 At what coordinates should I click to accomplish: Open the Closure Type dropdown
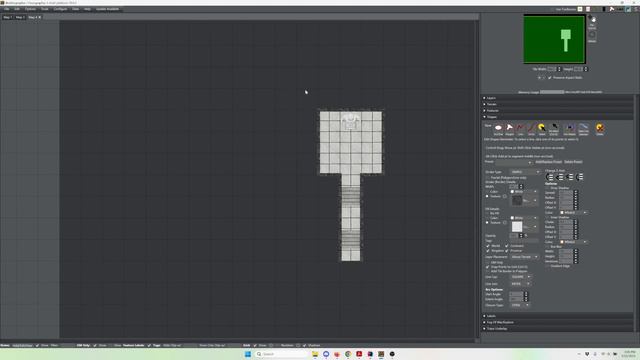pos(520,305)
